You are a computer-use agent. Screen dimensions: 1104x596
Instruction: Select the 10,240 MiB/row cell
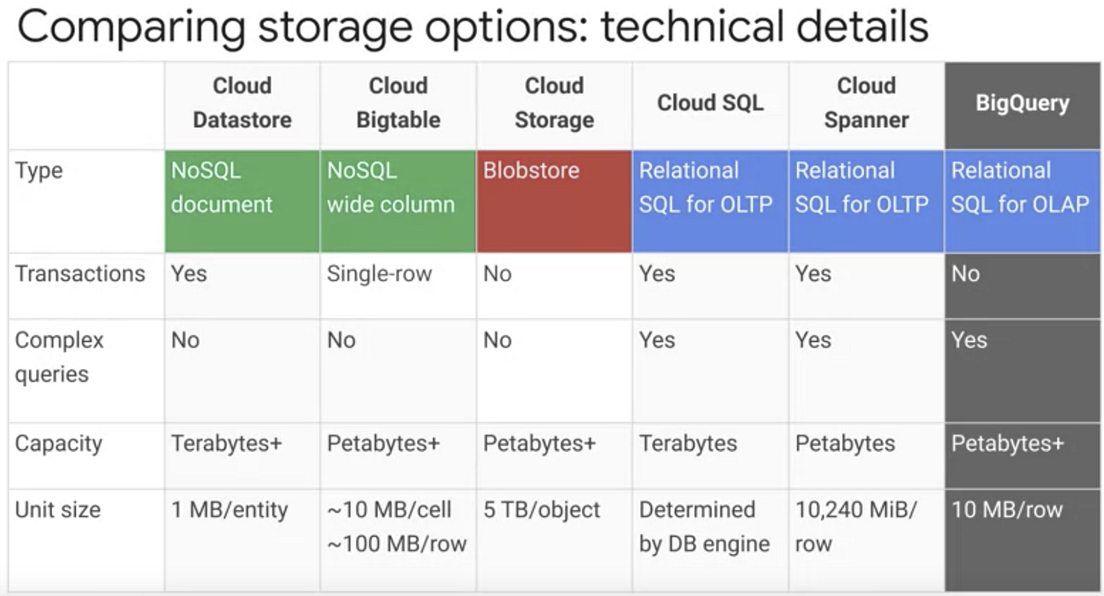(x=855, y=527)
